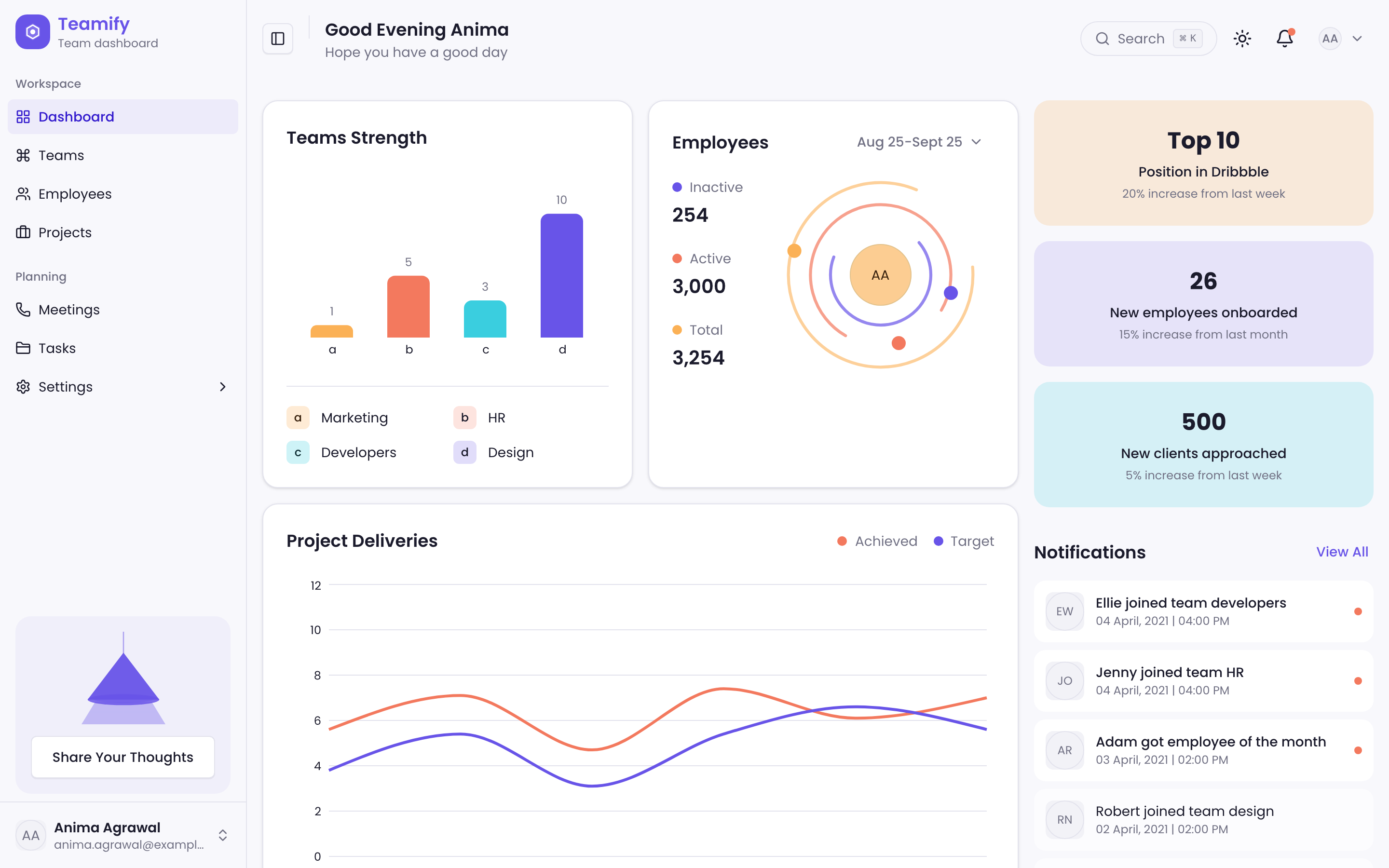The width and height of the screenshot is (1389, 868).
Task: Click the 'c' Developers legend badge
Action: coord(298,452)
